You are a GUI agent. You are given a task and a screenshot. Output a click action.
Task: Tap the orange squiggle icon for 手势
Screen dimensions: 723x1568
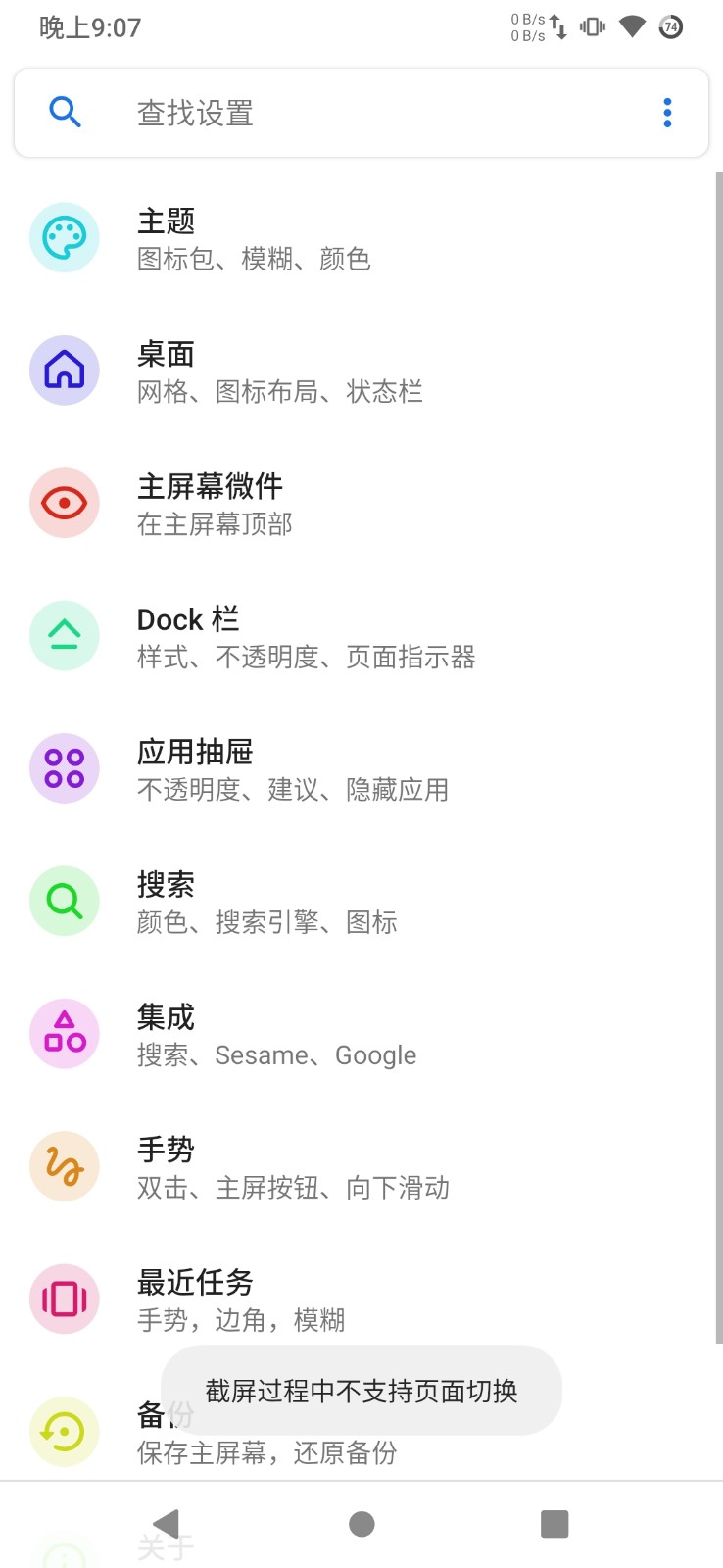point(65,1166)
